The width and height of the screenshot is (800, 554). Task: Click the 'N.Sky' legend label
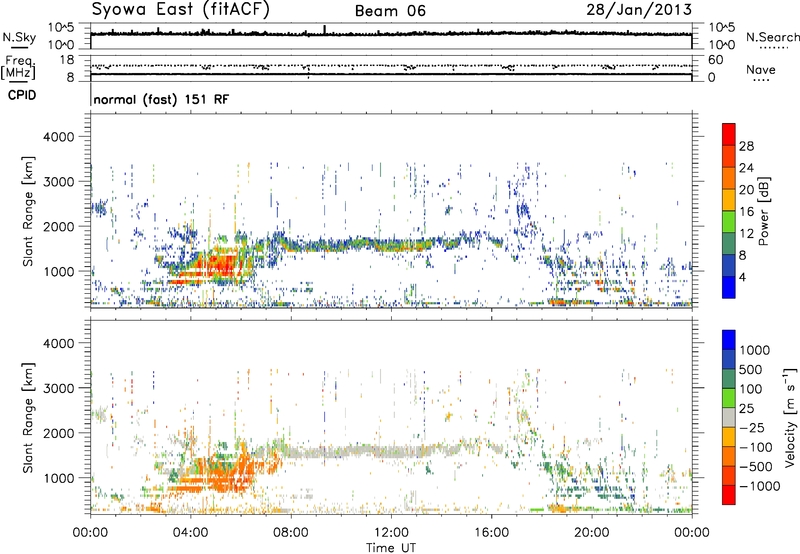[x=19, y=38]
